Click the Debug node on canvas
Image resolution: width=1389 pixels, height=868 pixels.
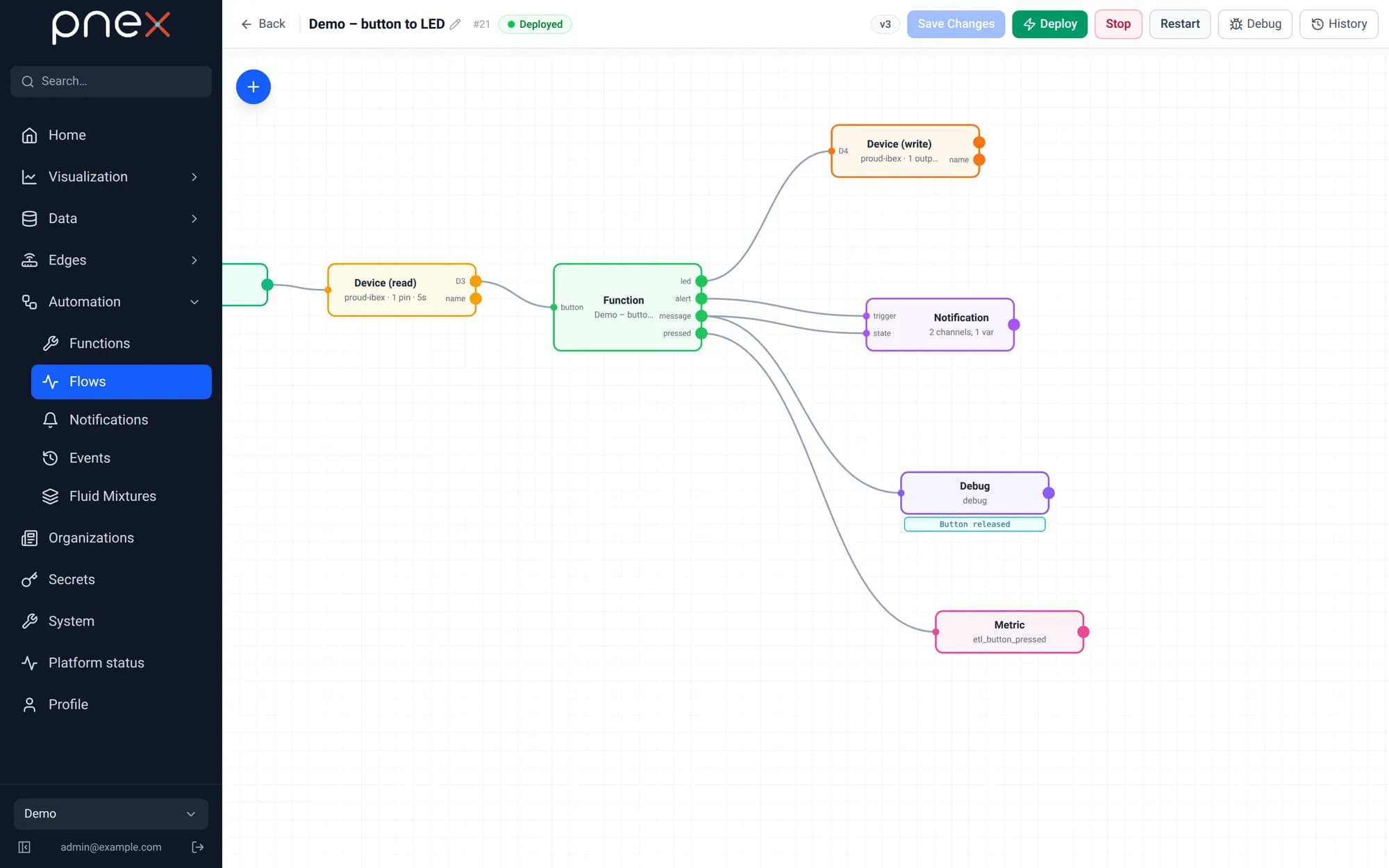coord(974,493)
